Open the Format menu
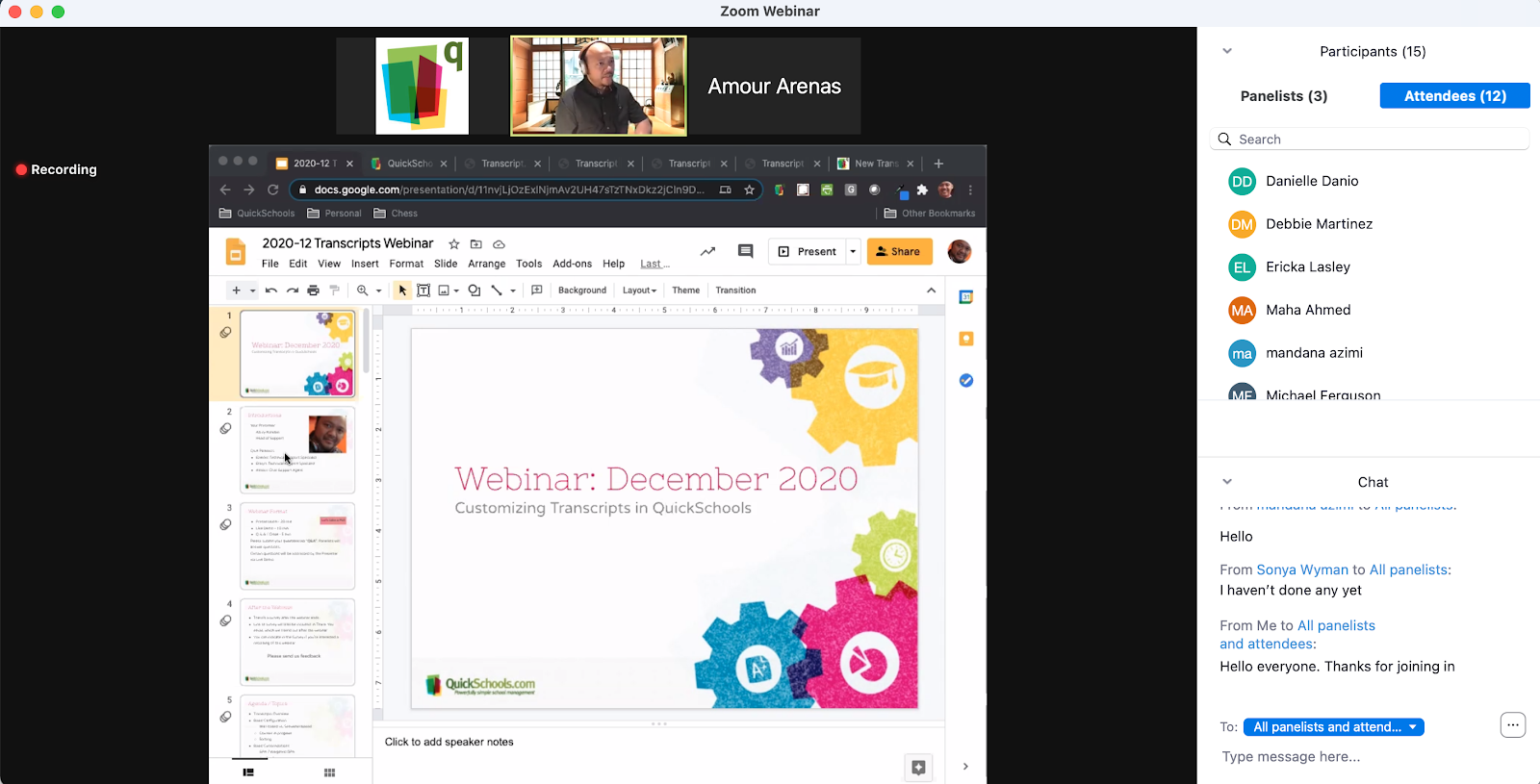Image resolution: width=1540 pixels, height=784 pixels. pyautogui.click(x=406, y=264)
